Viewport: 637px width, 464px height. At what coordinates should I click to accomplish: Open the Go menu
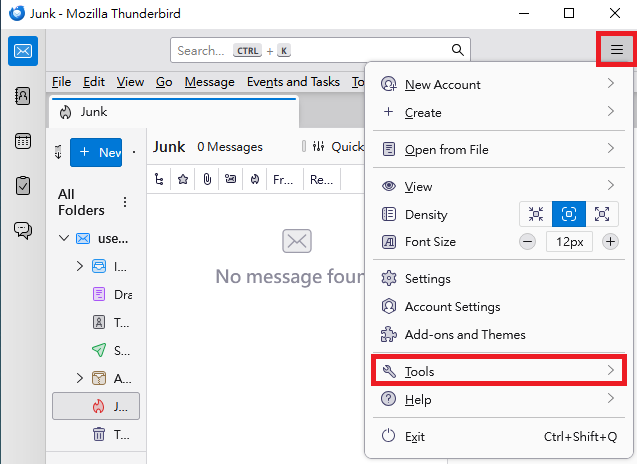164,82
